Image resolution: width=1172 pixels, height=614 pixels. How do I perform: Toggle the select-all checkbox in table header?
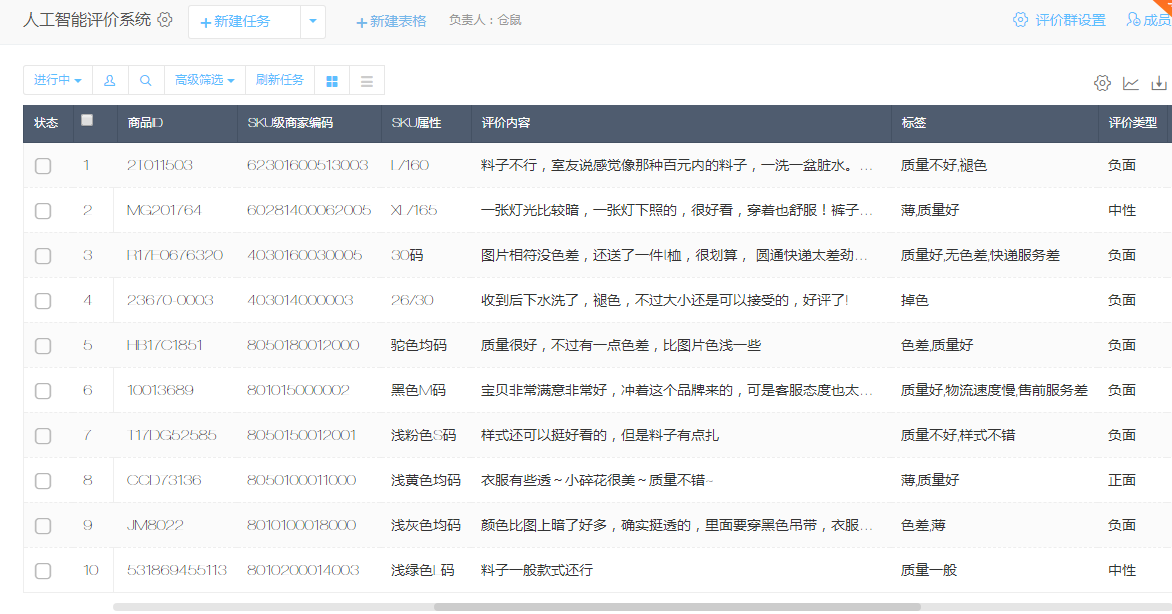87,121
